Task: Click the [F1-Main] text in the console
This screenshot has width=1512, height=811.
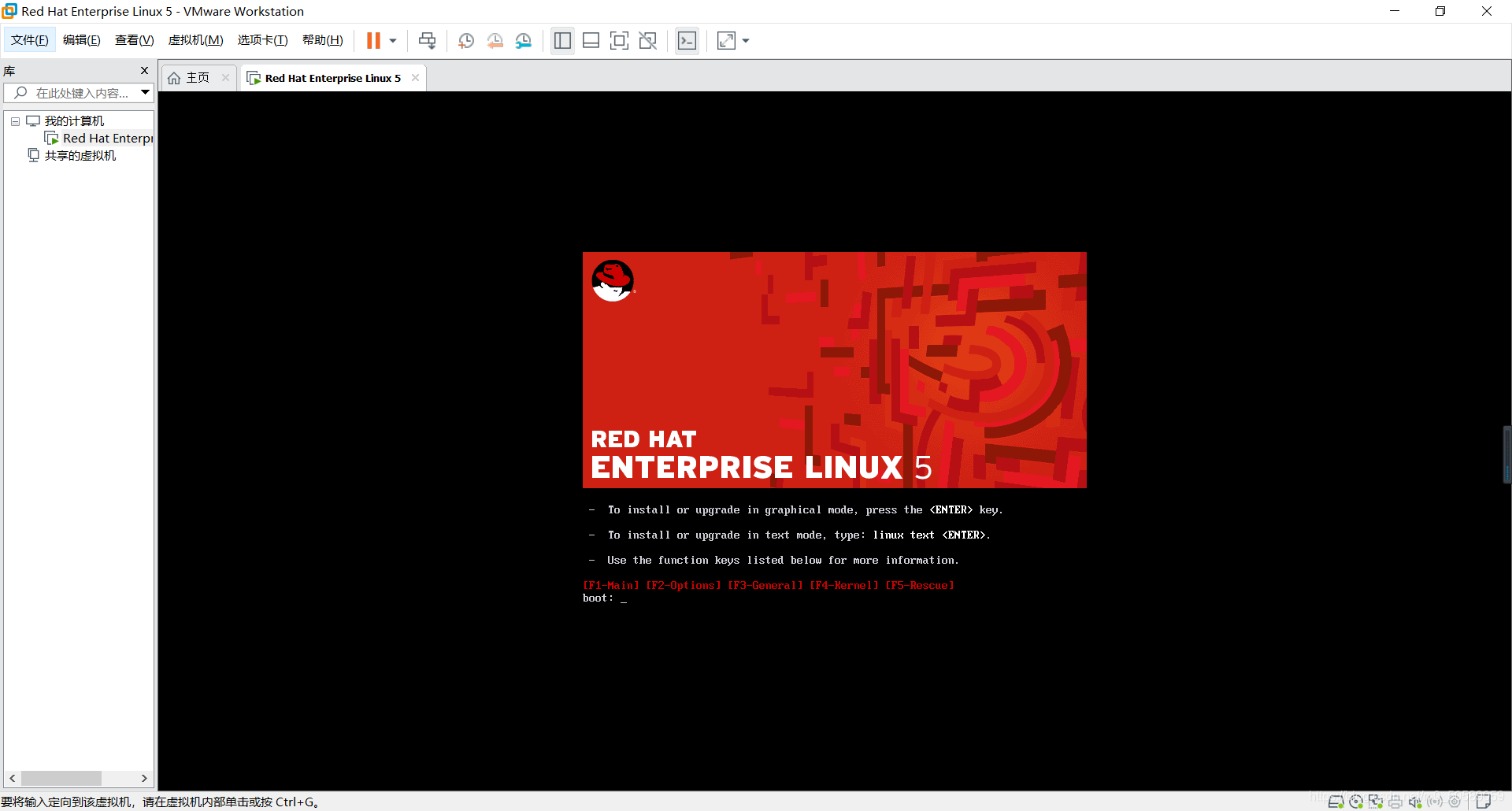Action: tap(611, 586)
